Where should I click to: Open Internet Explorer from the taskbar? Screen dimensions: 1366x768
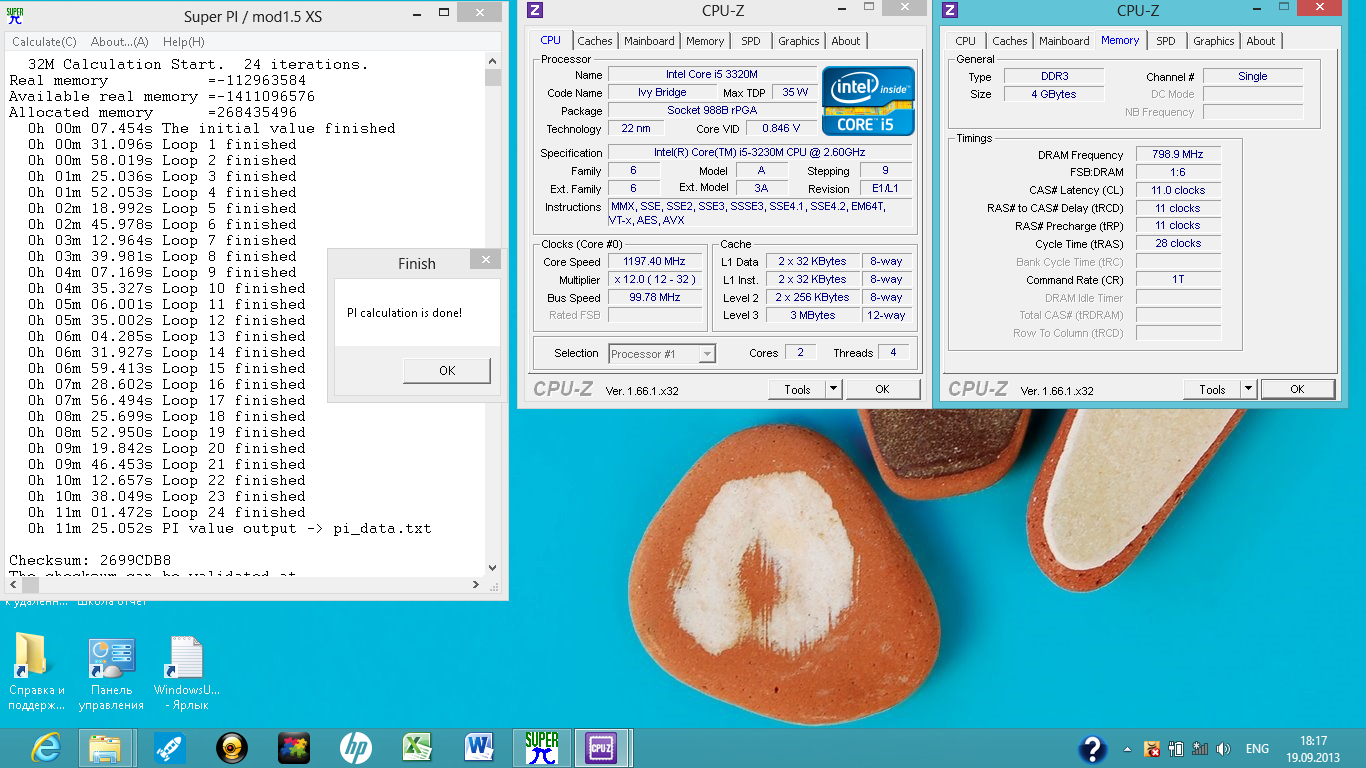tap(46, 748)
